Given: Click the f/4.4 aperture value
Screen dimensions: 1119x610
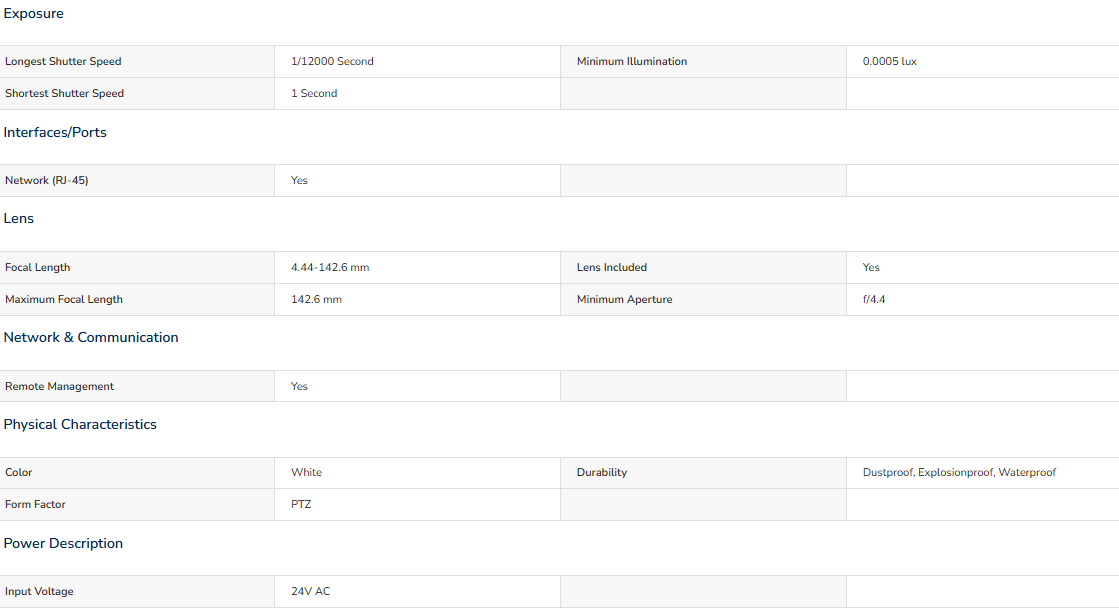Looking at the screenshot, I should tap(874, 299).
